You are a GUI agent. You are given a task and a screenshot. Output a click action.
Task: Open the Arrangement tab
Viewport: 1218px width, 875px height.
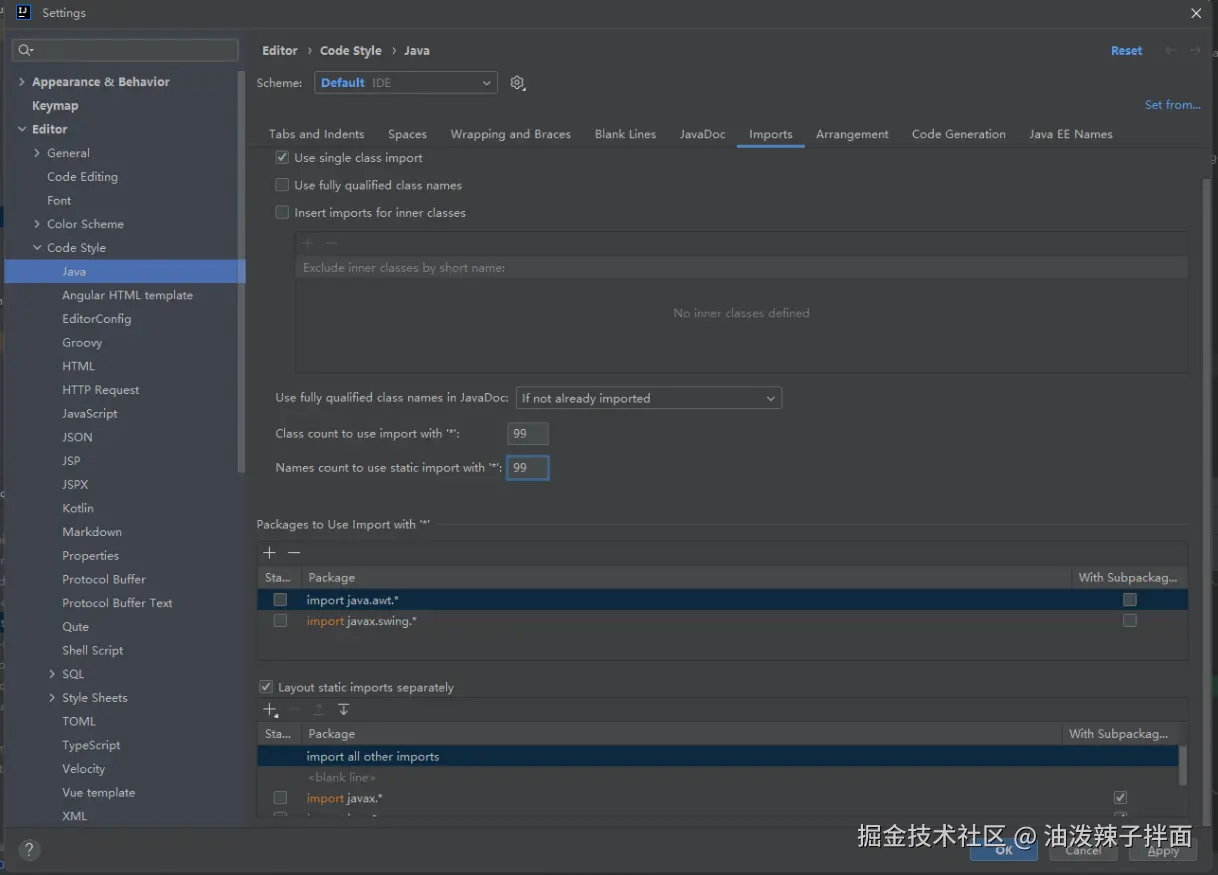[x=852, y=134]
